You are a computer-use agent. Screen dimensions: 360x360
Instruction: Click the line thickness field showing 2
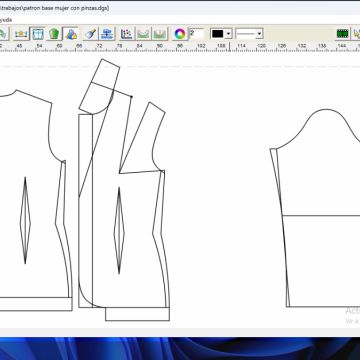(196, 34)
